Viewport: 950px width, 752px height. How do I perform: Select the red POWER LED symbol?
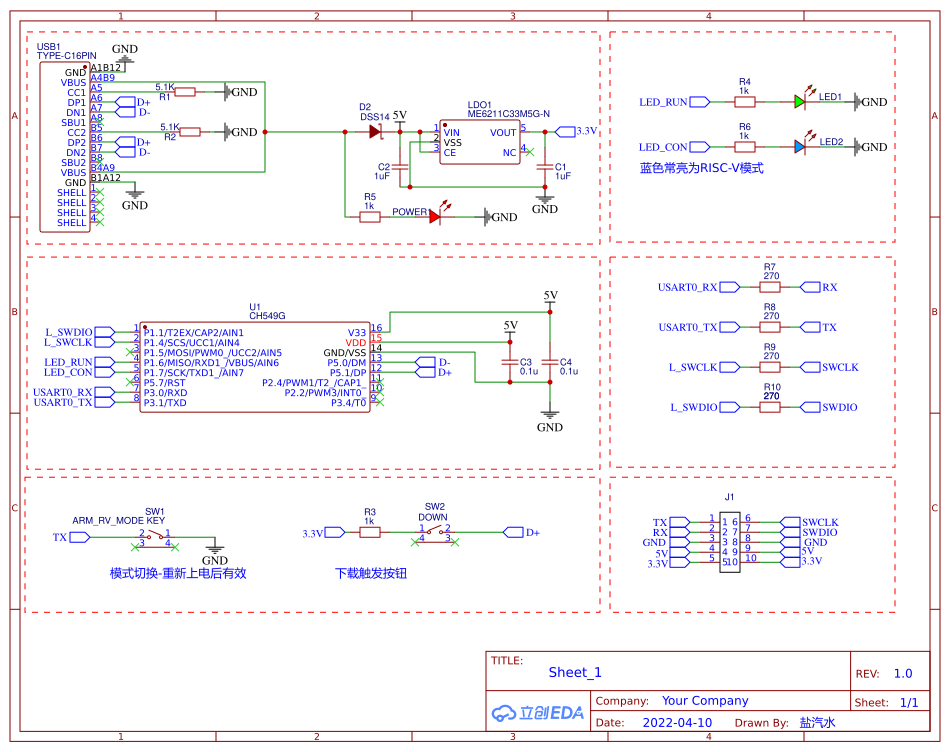click(x=432, y=215)
